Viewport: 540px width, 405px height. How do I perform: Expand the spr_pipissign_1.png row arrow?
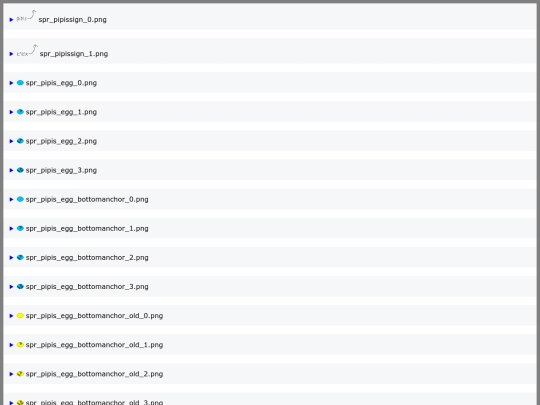point(11,54)
